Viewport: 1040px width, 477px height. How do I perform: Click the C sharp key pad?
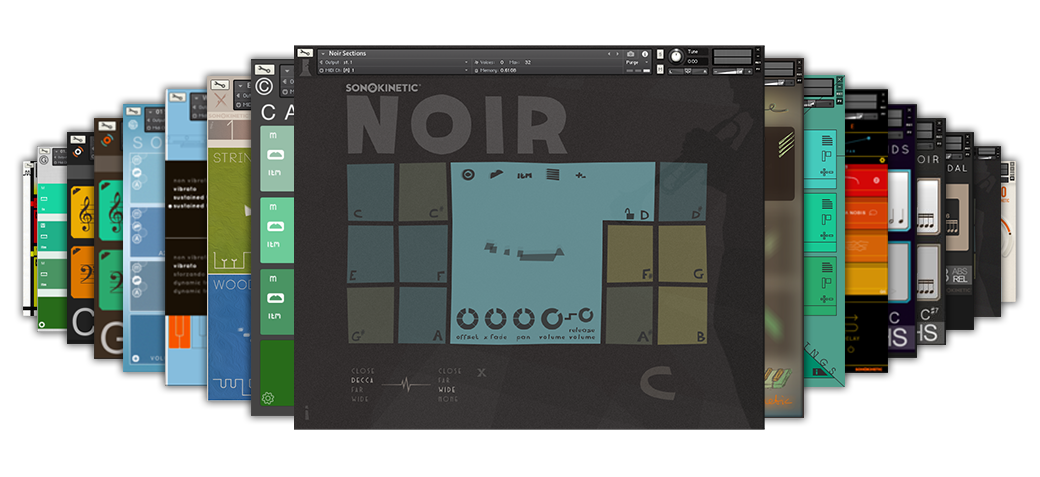coord(422,192)
